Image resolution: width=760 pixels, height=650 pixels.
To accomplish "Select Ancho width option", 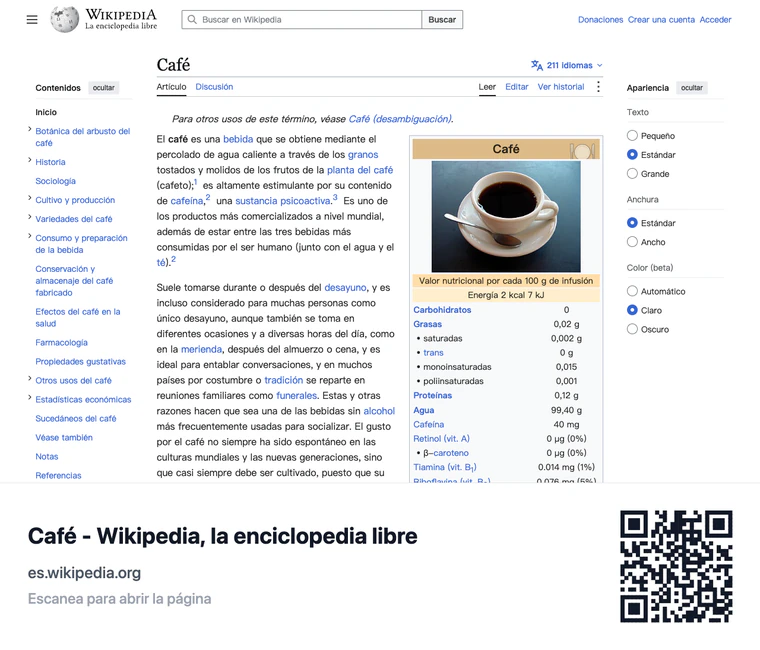I will coord(632,241).
